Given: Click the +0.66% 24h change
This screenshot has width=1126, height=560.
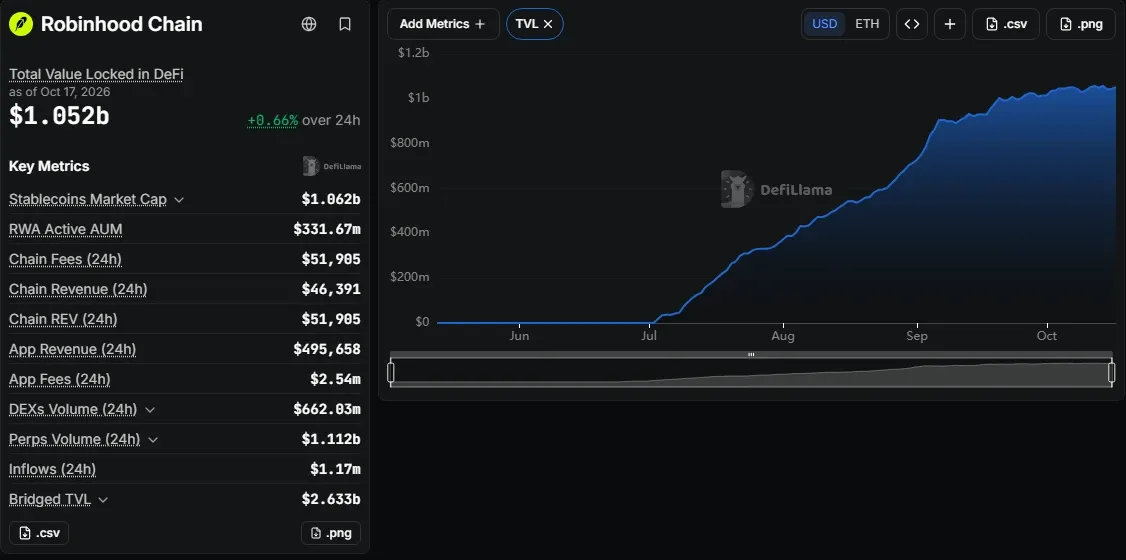Looking at the screenshot, I should [272, 120].
